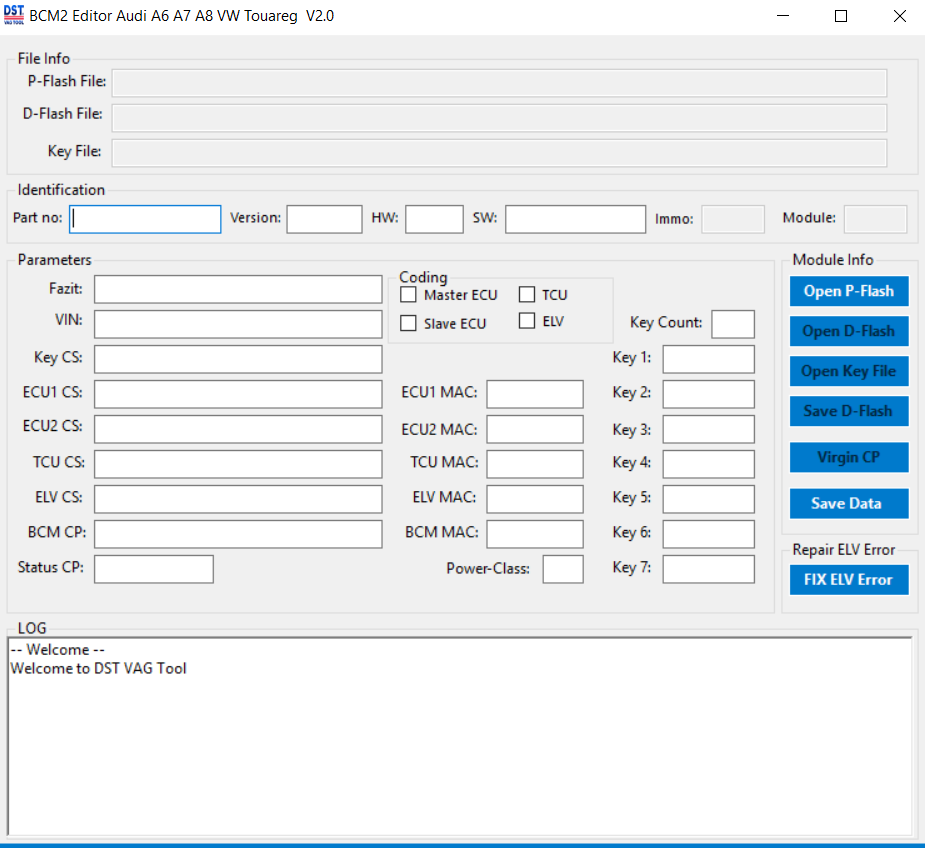This screenshot has height=848, width=925.
Task: Click the ECU2 MAC input
Action: click(535, 429)
